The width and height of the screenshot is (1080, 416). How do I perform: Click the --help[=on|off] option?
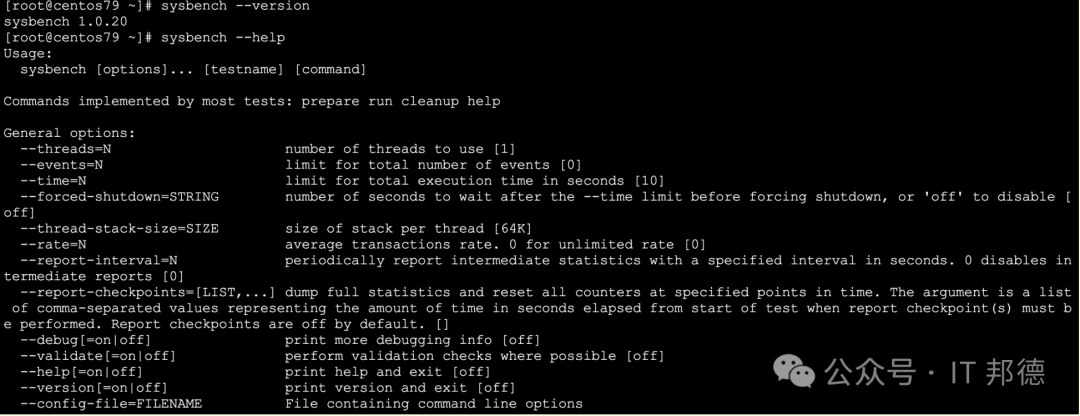(x=81, y=371)
